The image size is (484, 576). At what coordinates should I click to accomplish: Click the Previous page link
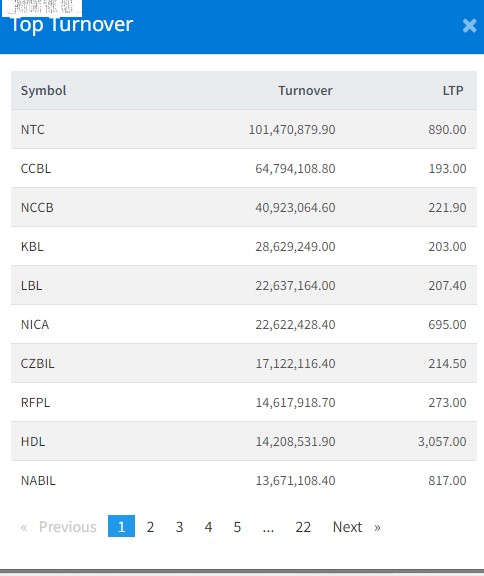tap(59, 526)
